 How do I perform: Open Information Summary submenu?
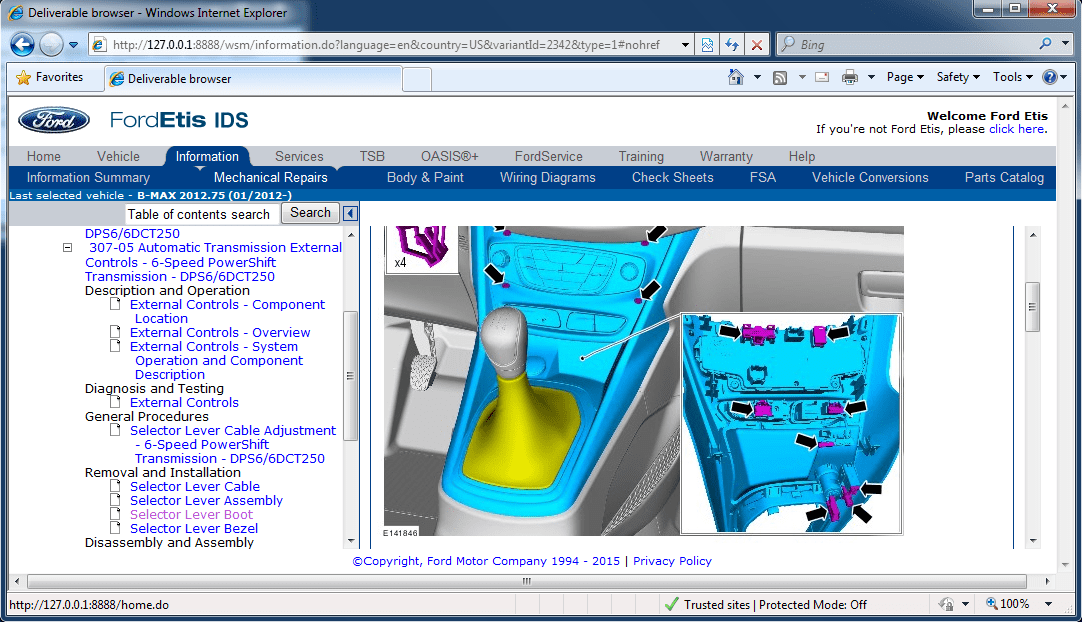88,177
